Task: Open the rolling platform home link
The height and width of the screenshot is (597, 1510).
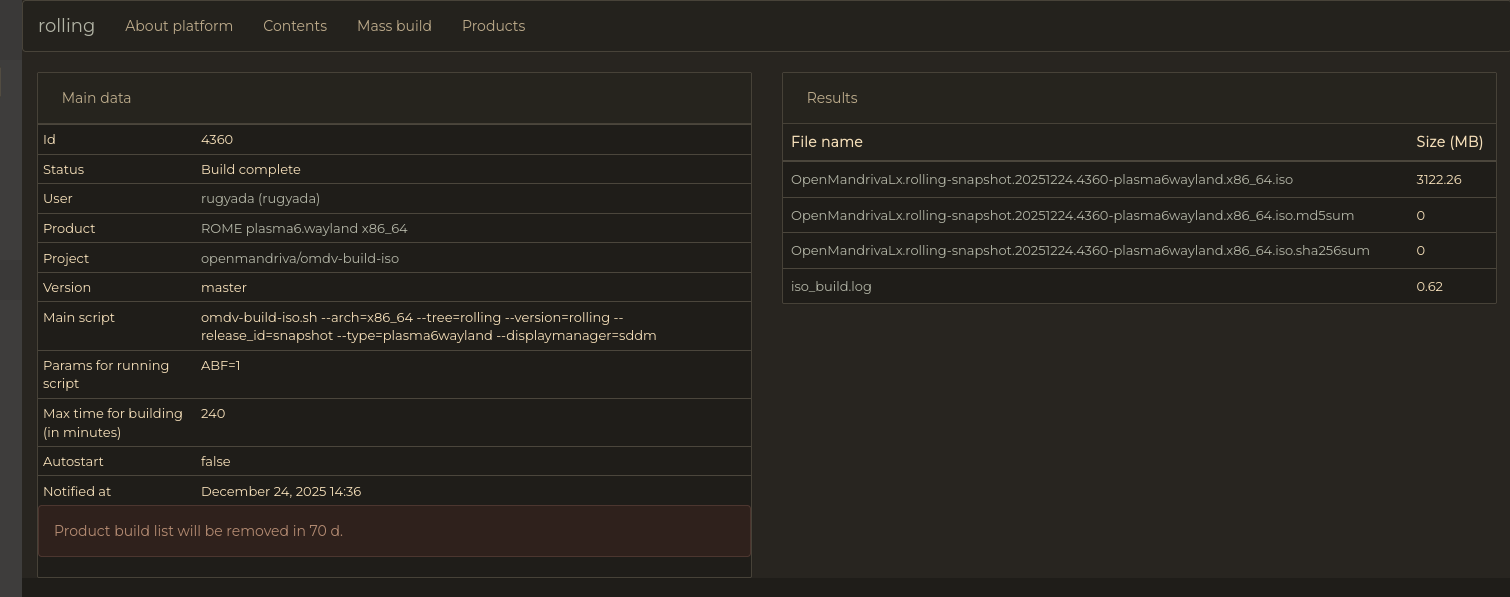Action: click(66, 26)
